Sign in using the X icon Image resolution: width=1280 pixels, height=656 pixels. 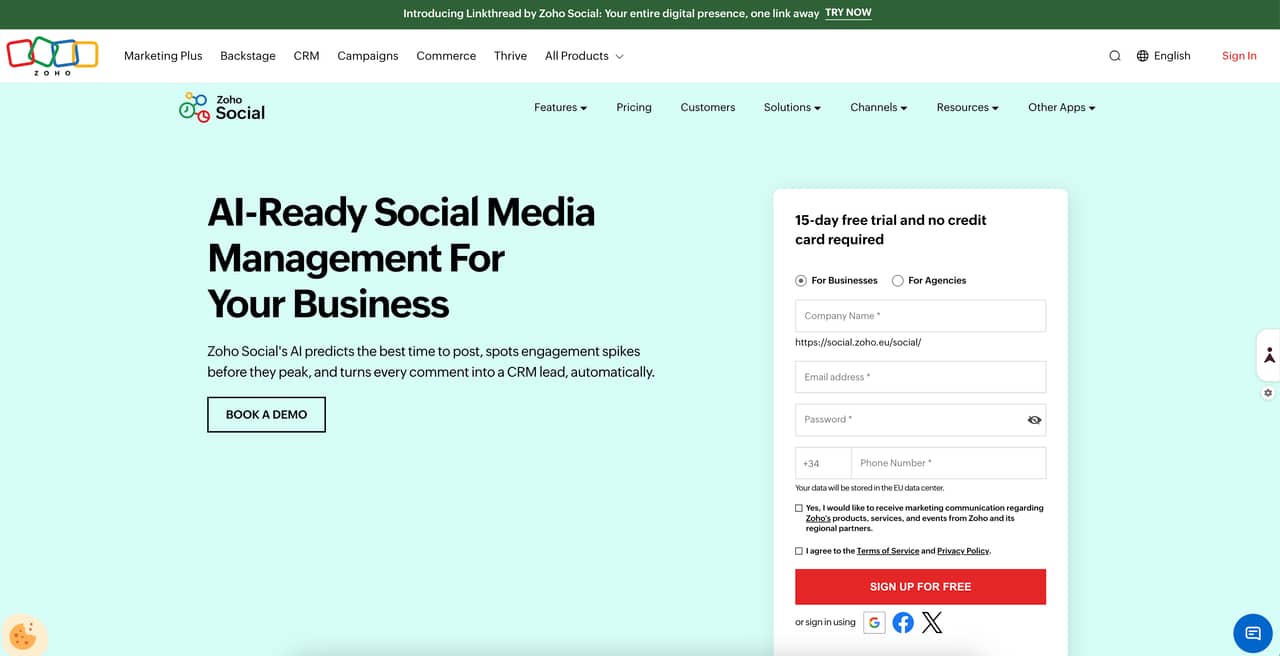click(x=932, y=623)
